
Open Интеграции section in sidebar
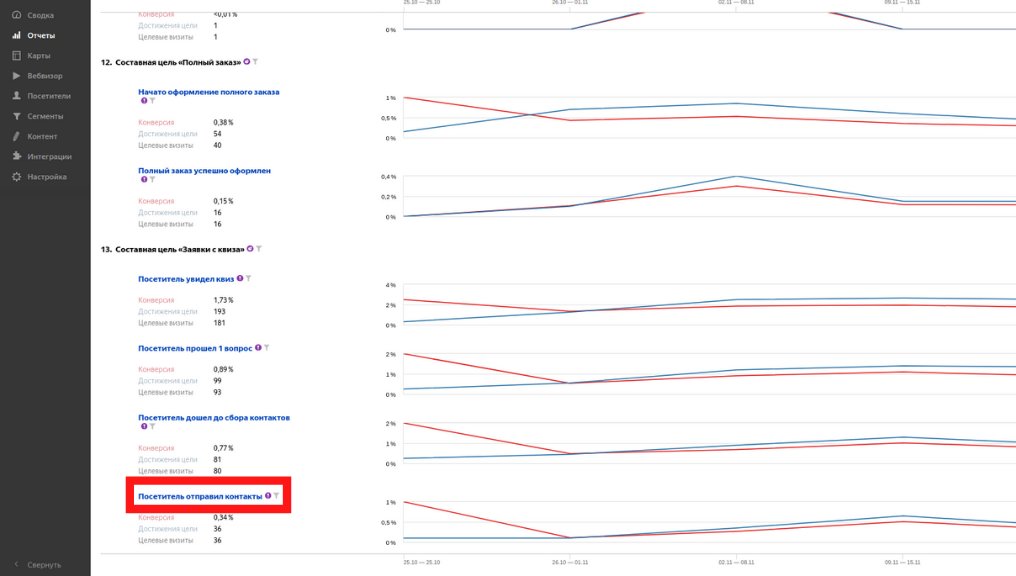pyautogui.click(x=49, y=156)
